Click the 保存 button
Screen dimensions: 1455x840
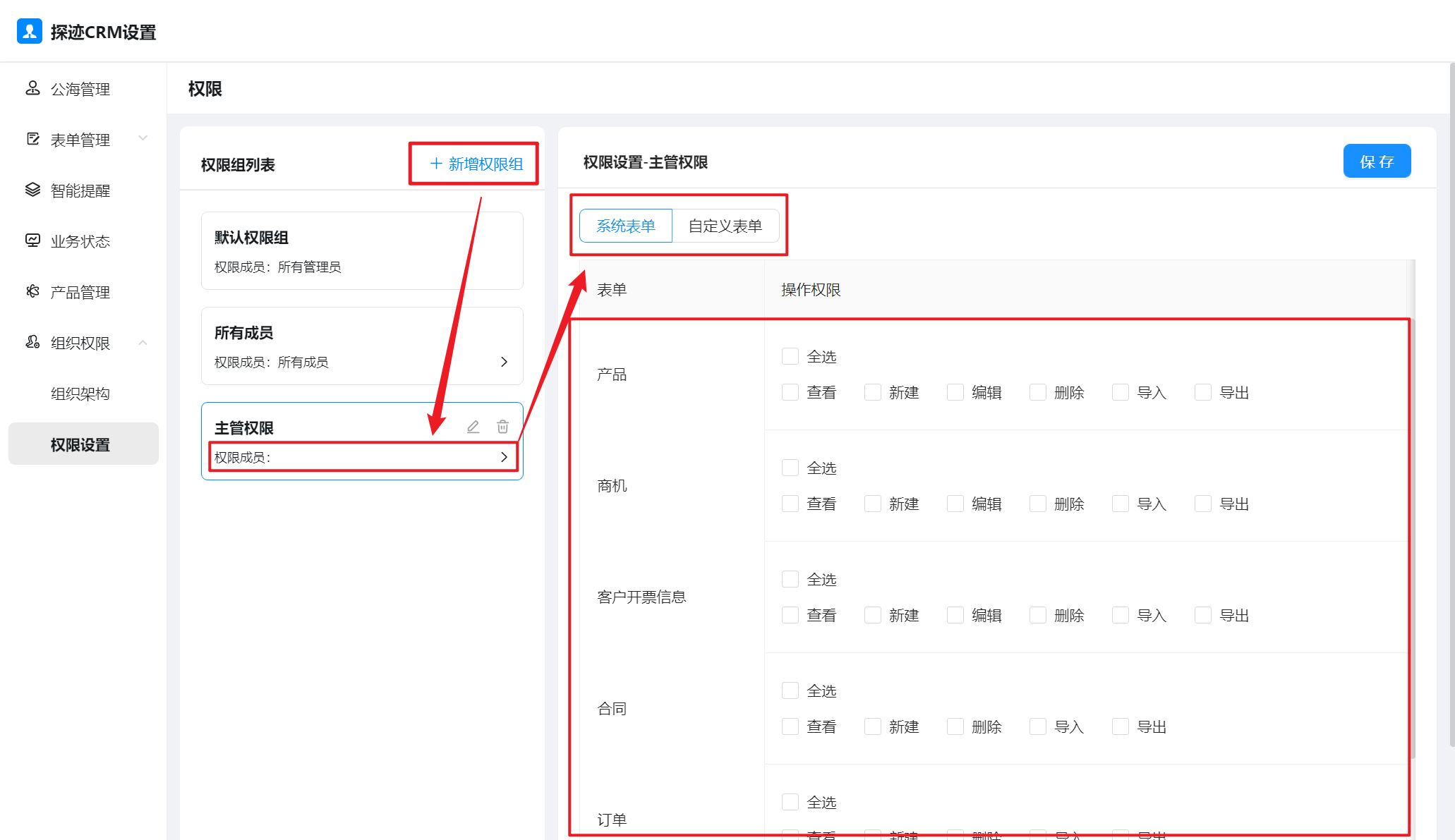(1376, 162)
